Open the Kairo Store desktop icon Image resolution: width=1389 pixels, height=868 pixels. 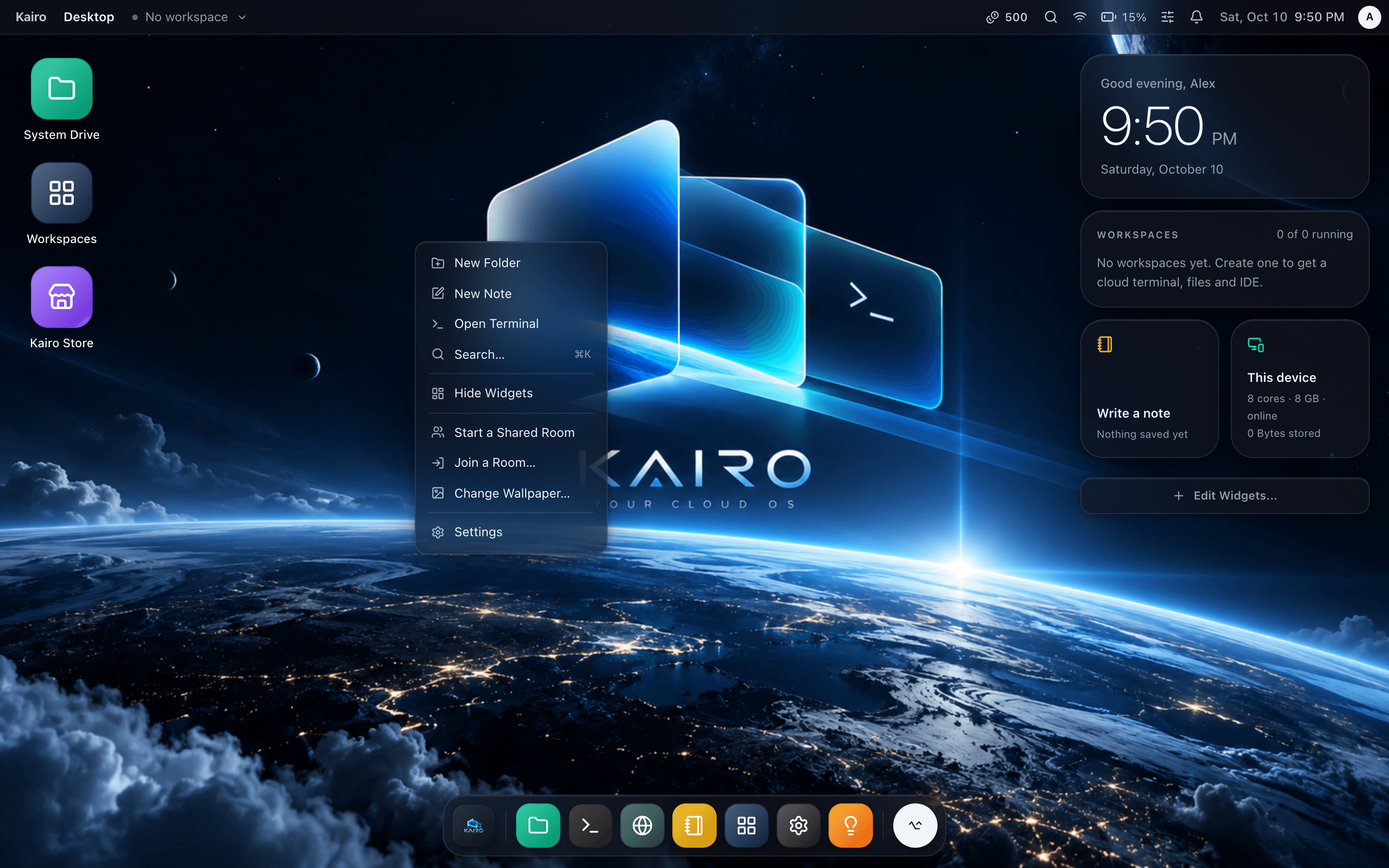tap(61, 297)
